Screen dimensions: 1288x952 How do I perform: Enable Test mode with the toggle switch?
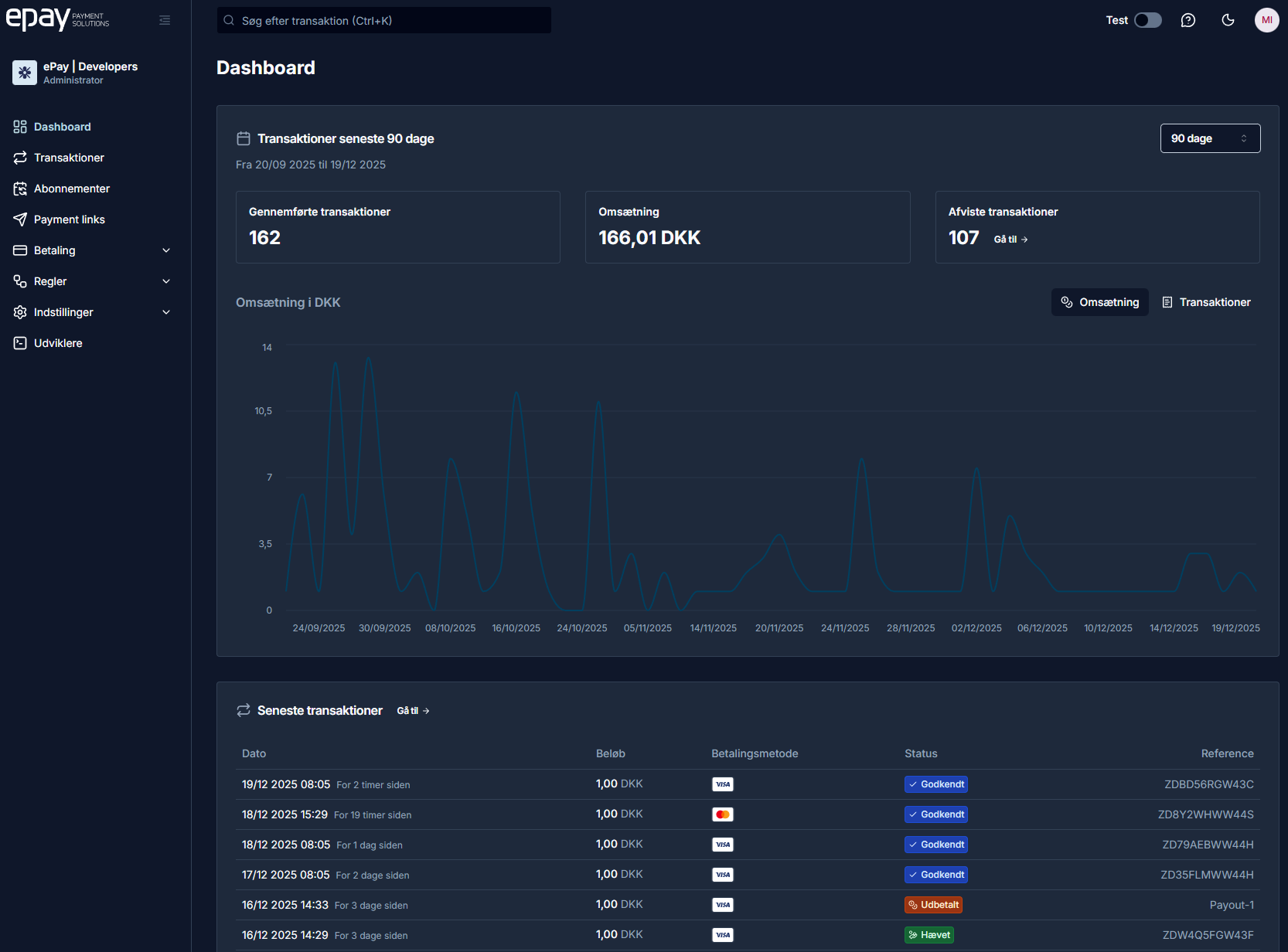[1147, 20]
